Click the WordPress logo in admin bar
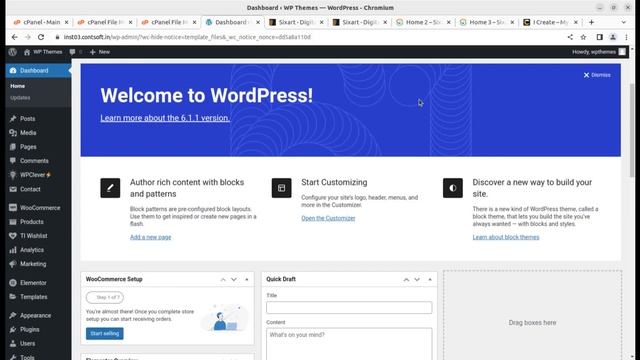Image resolution: width=640 pixels, height=360 pixels. [x=13, y=52]
